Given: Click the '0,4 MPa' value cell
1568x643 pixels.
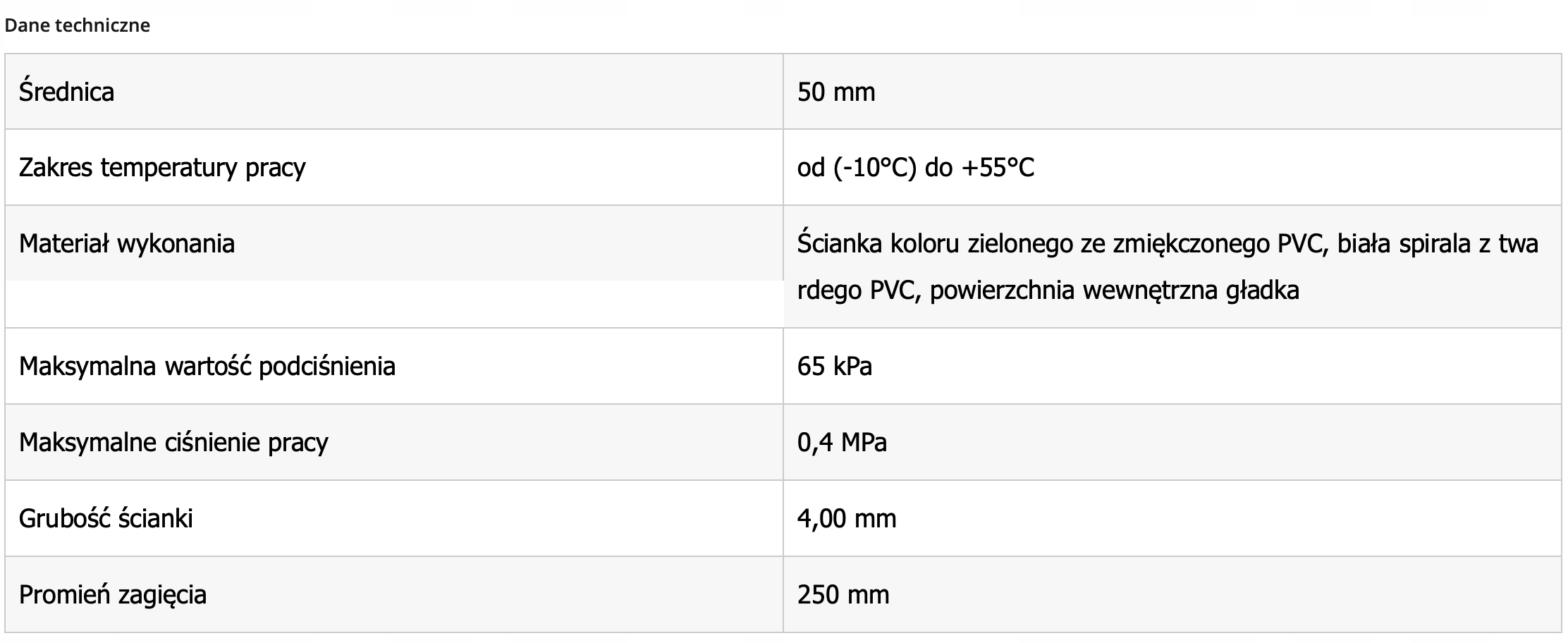Looking at the screenshot, I should click(1172, 442).
